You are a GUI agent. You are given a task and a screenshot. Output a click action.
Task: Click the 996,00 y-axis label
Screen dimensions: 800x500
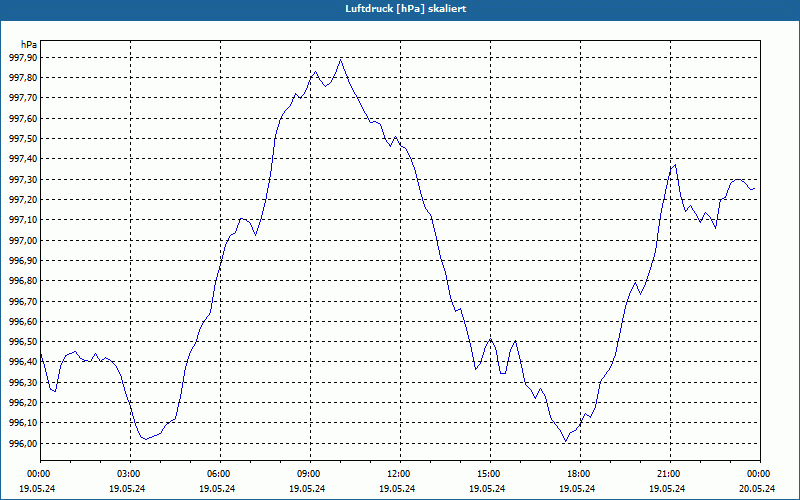[x=23, y=443]
